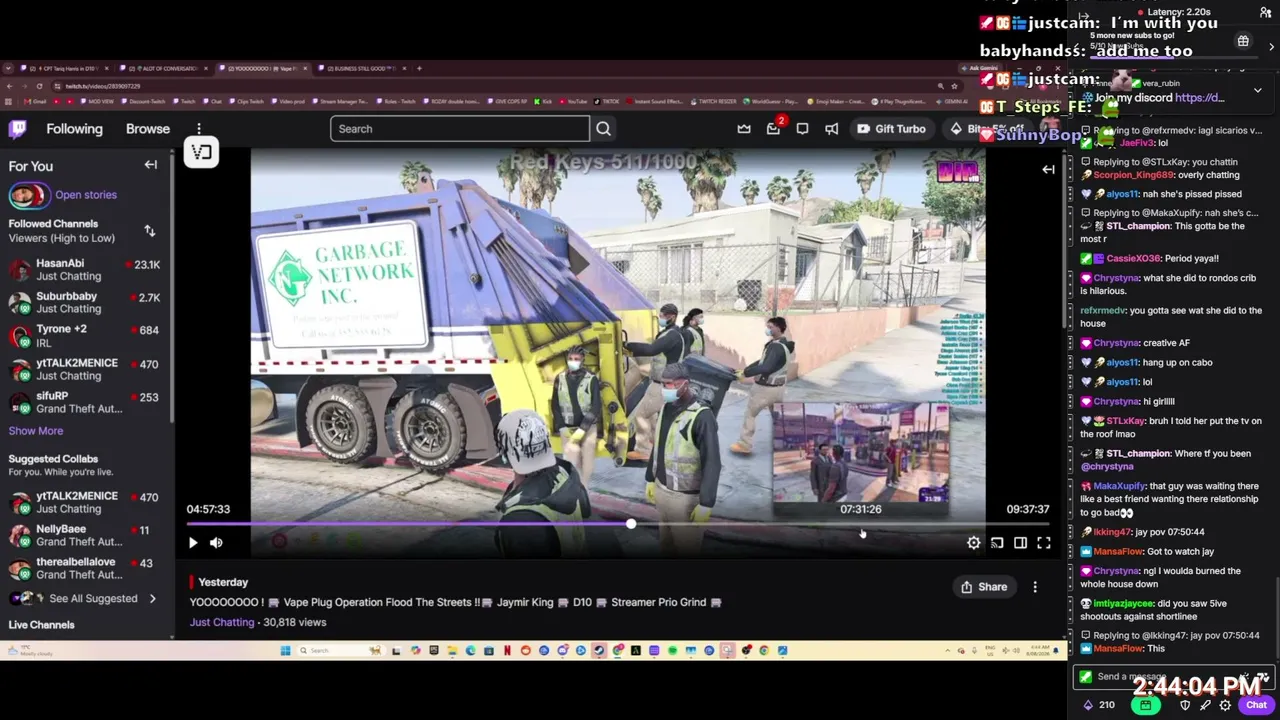Open Suburbbaby channel
1280x720 pixels.
point(84,303)
